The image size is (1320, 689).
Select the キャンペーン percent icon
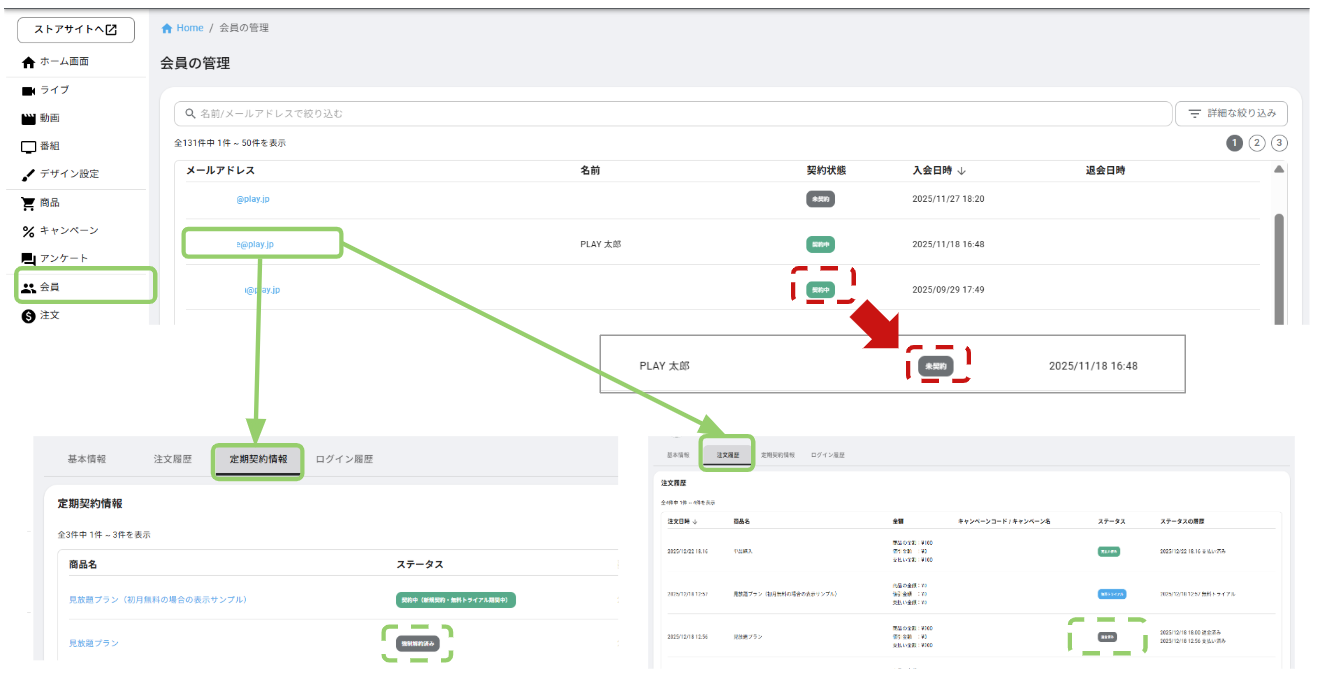[28, 232]
